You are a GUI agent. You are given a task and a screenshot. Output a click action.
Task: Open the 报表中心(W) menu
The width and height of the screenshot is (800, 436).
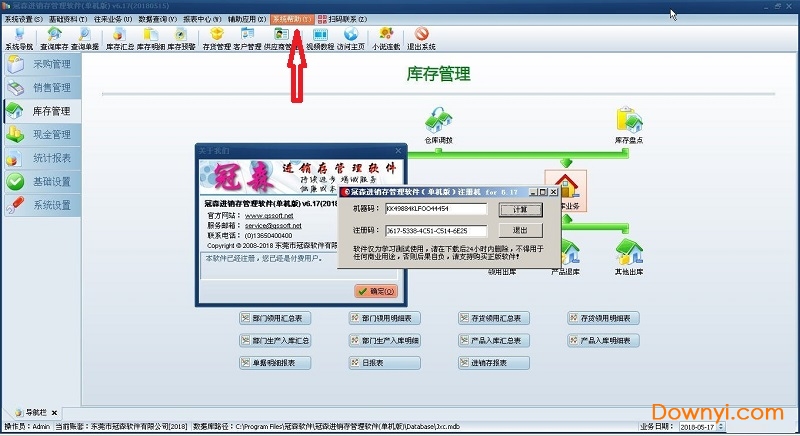point(202,19)
